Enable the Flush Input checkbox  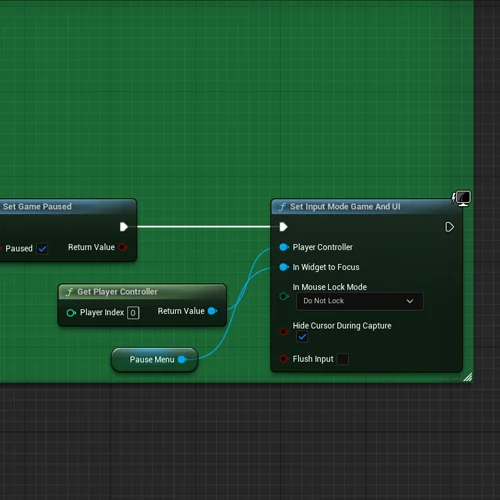(x=343, y=359)
